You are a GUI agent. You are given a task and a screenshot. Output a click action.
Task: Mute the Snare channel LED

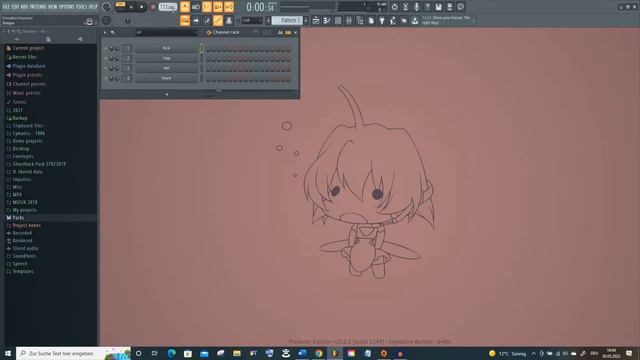(x=106, y=78)
